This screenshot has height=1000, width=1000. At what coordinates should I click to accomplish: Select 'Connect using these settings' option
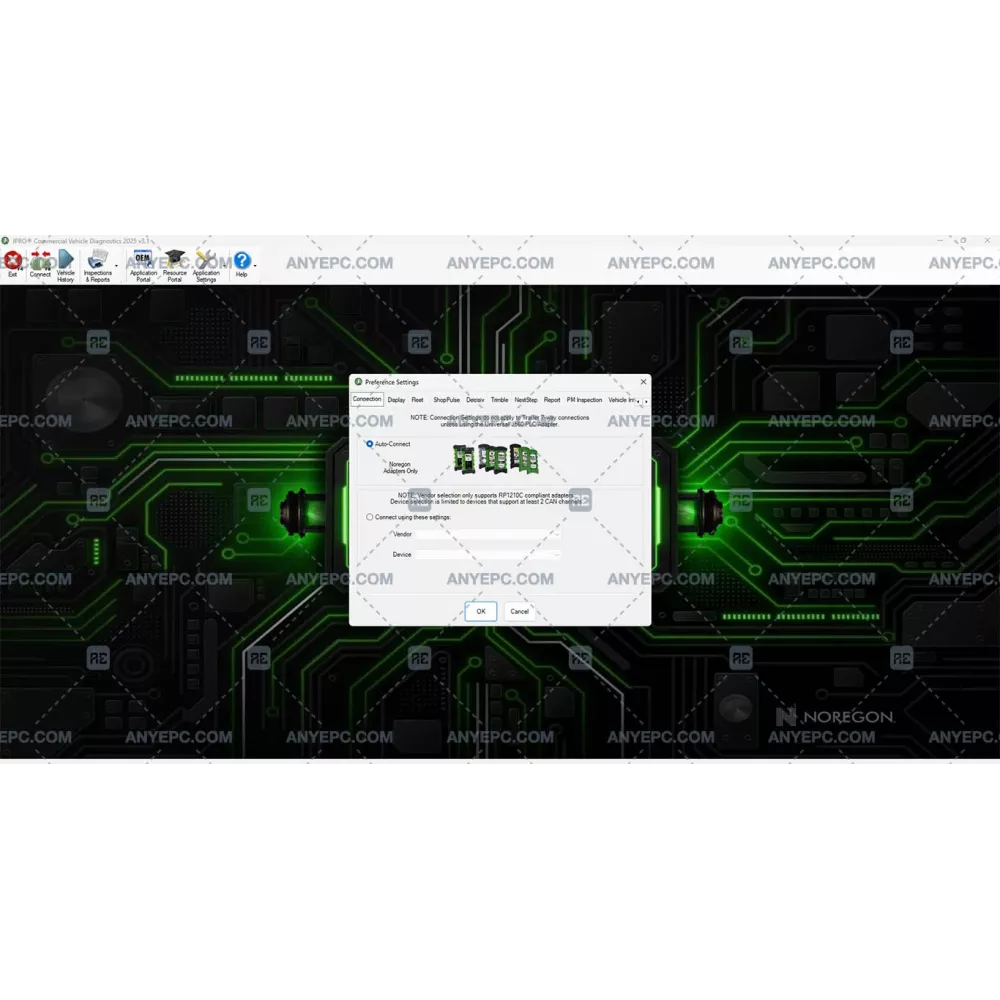pyautogui.click(x=370, y=517)
